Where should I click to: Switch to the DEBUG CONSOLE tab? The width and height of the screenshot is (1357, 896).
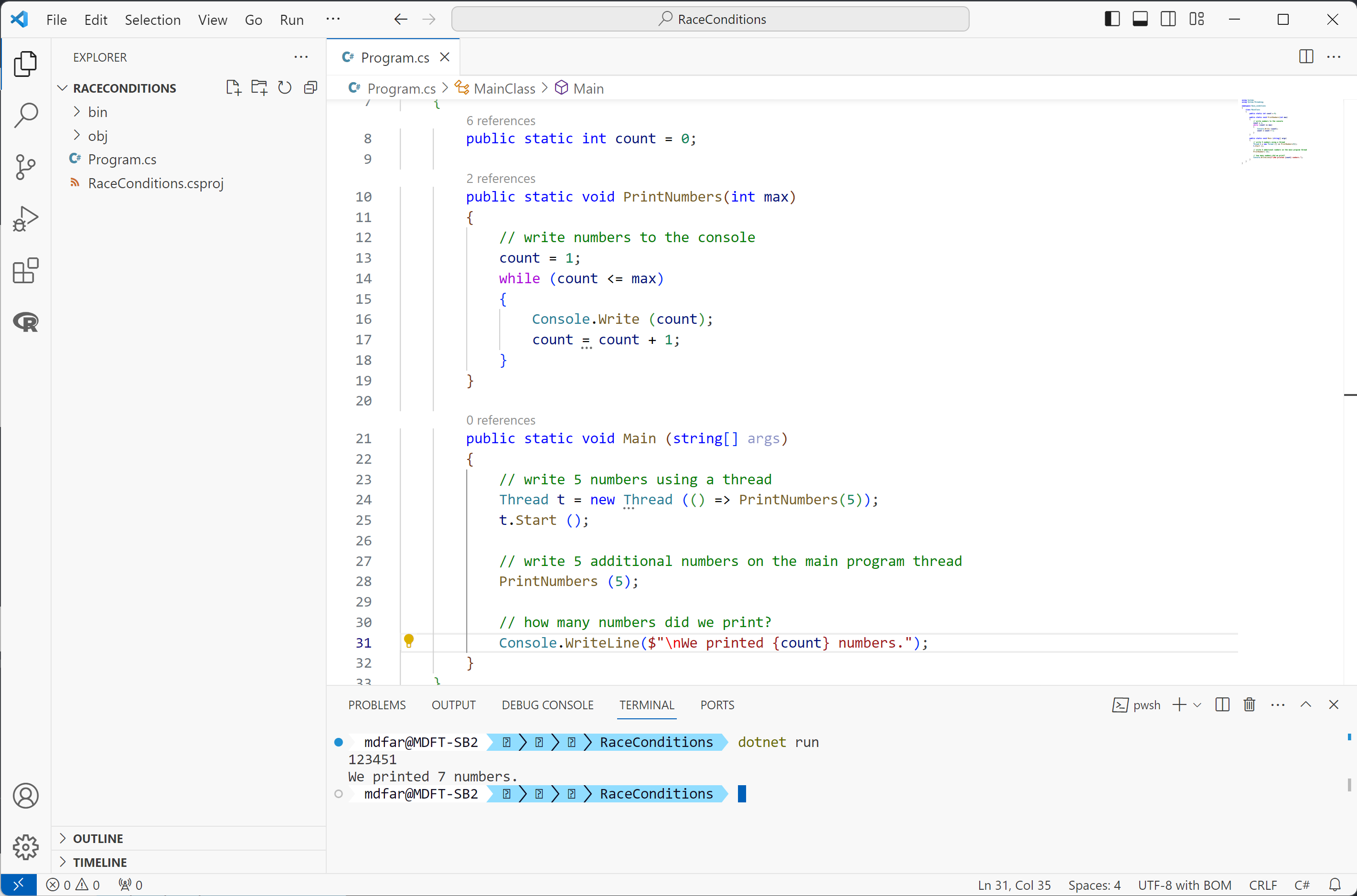point(547,704)
